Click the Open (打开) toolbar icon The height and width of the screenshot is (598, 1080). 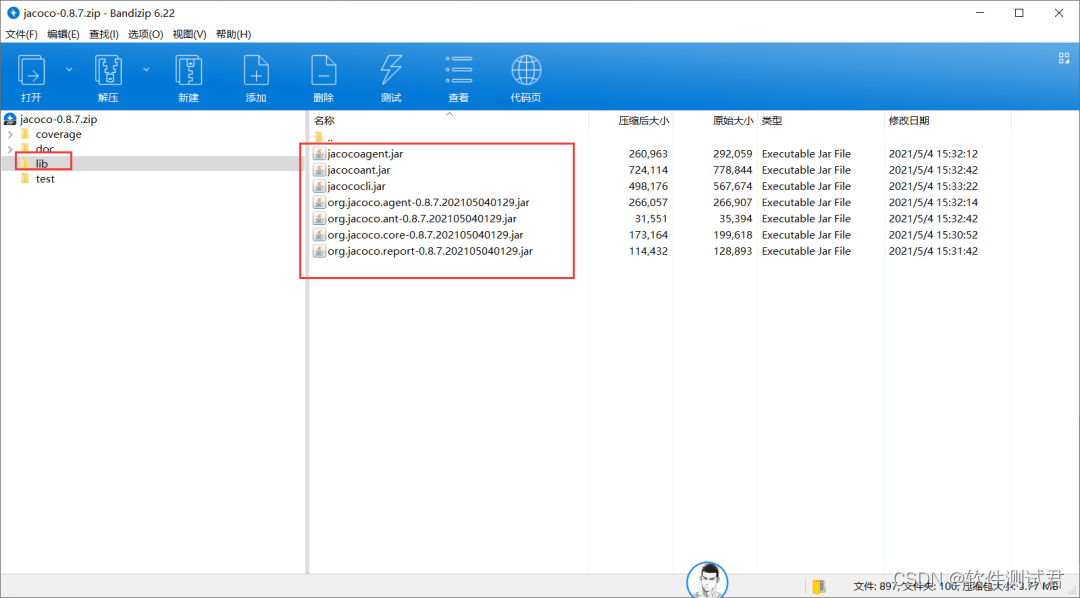32,71
